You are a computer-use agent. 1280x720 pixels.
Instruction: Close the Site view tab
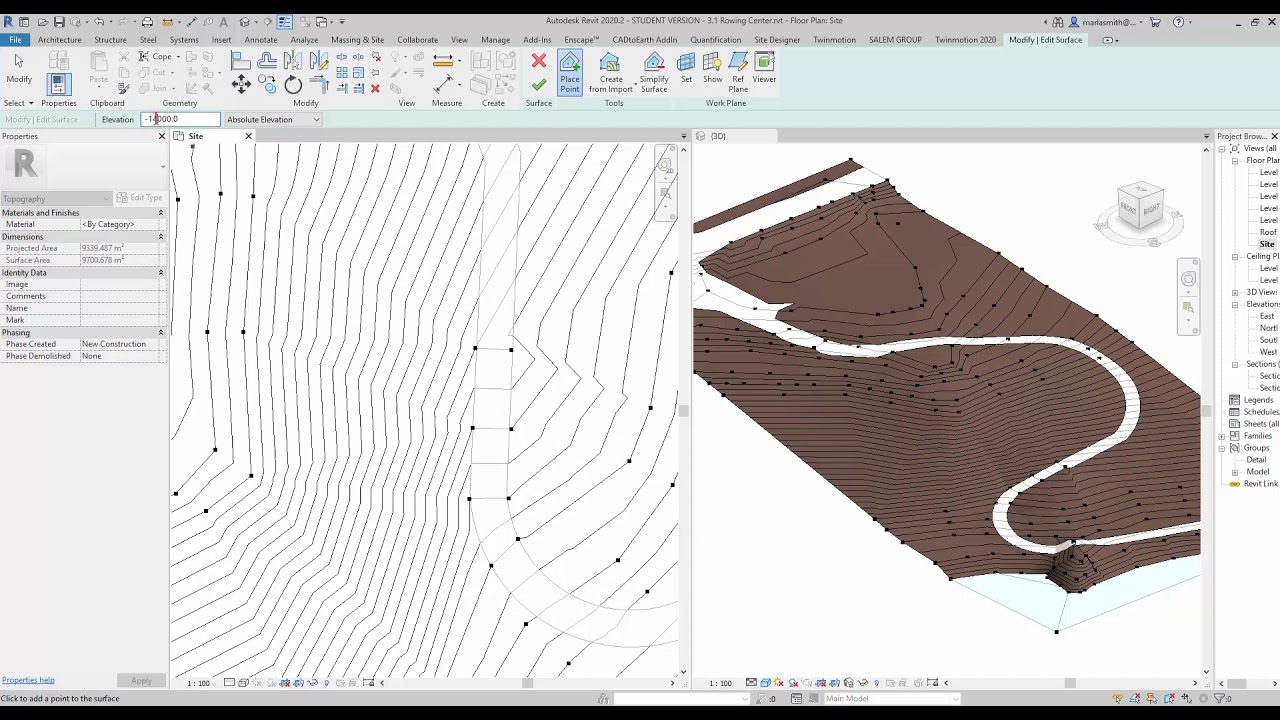[x=249, y=136]
